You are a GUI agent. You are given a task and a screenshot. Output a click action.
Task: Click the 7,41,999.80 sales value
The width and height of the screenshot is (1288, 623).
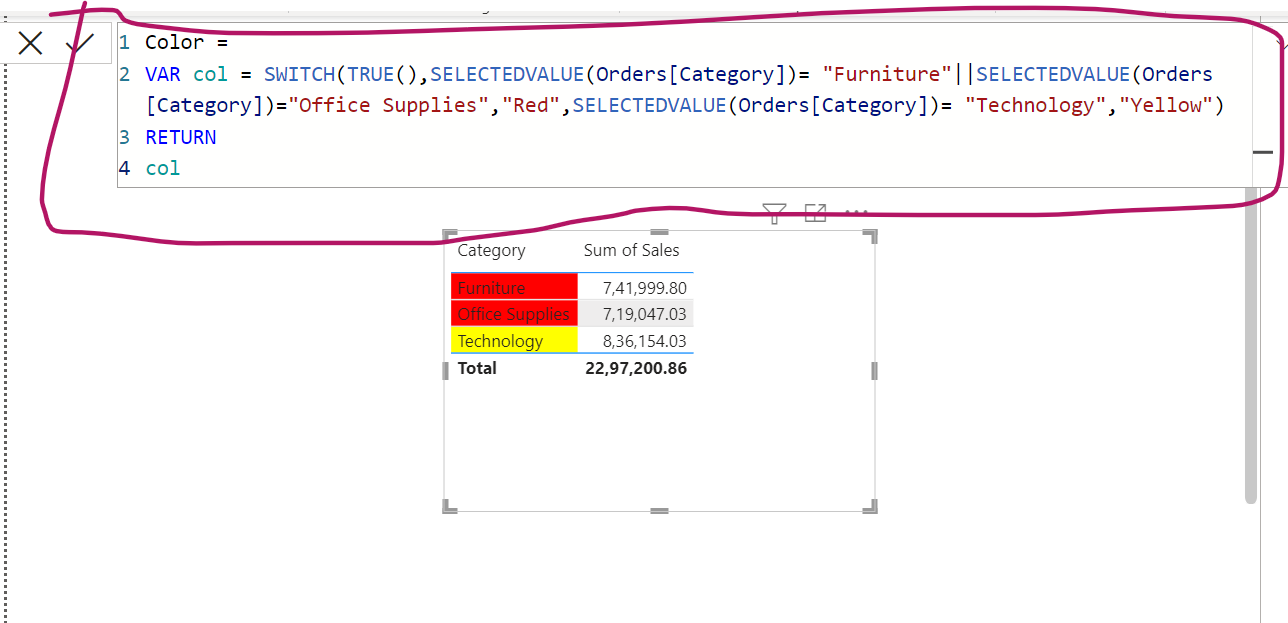pyautogui.click(x=645, y=288)
